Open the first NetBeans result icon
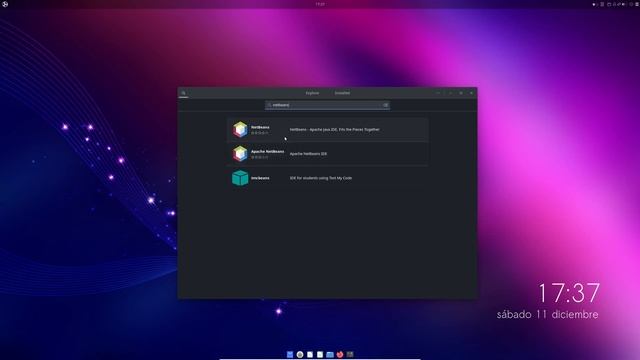This screenshot has width=640, height=360. pyautogui.click(x=240, y=129)
